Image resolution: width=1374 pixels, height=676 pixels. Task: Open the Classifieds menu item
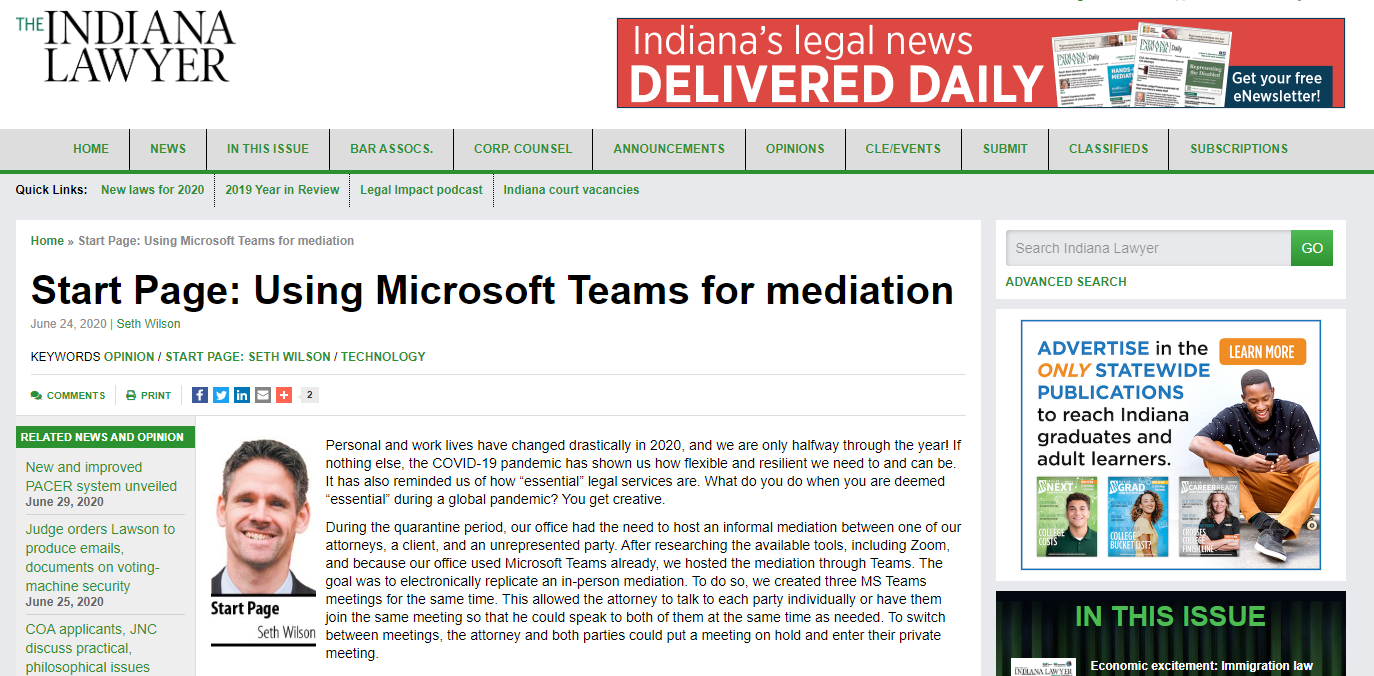point(1109,149)
